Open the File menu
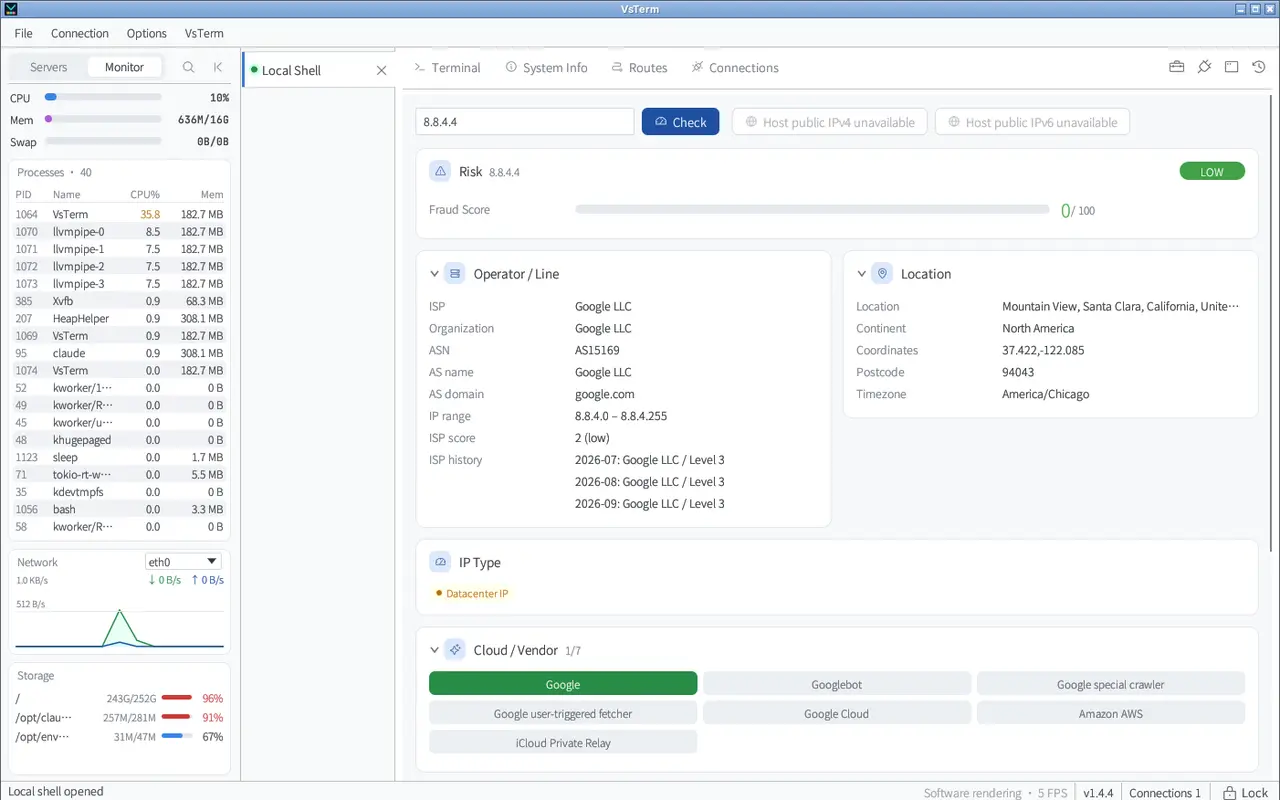Image resolution: width=1280 pixels, height=800 pixels. [x=23, y=33]
